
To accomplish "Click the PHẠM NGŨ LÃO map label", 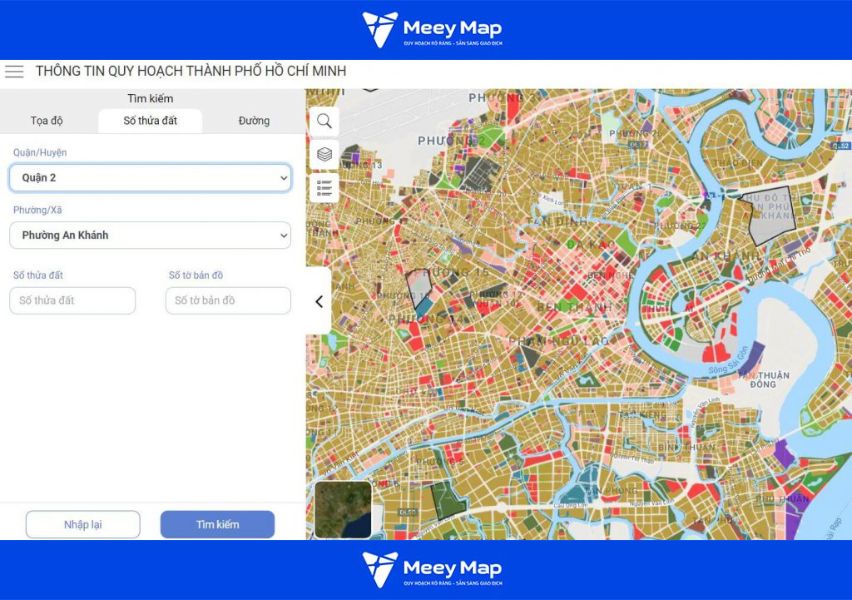I will tap(559, 341).
